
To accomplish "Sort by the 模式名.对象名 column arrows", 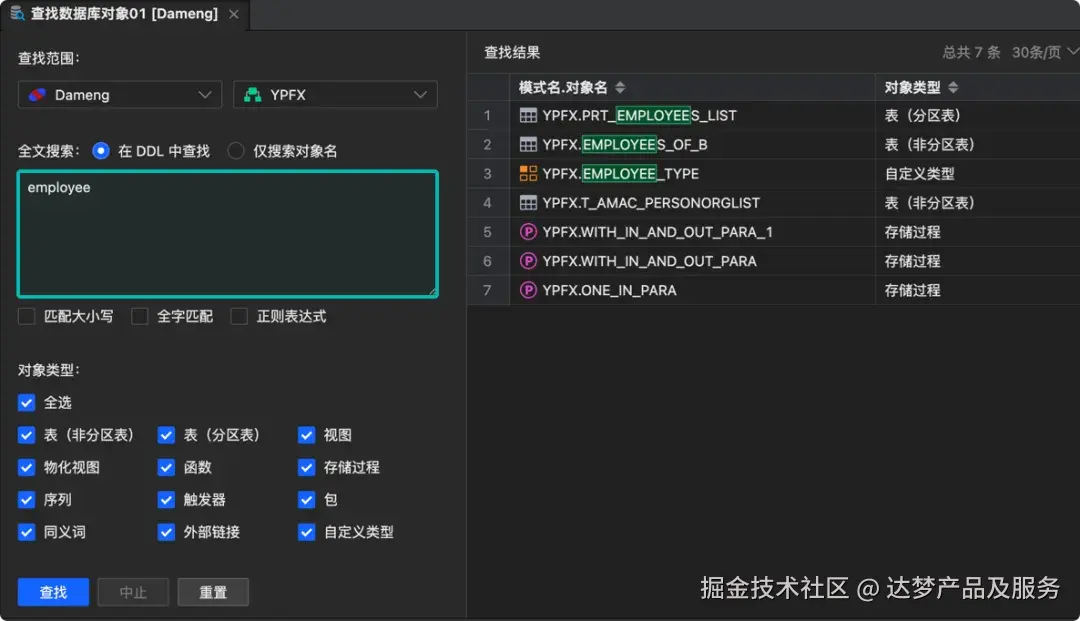I will coord(620,87).
